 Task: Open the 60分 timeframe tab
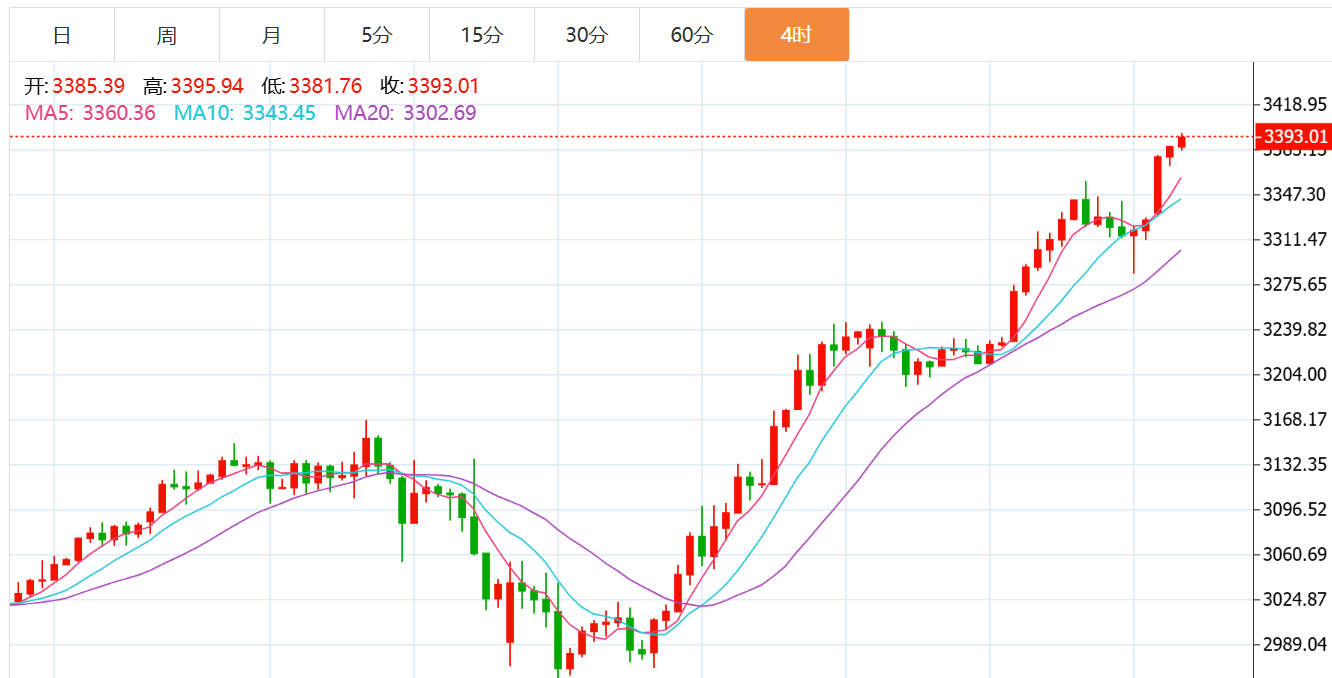coord(692,35)
